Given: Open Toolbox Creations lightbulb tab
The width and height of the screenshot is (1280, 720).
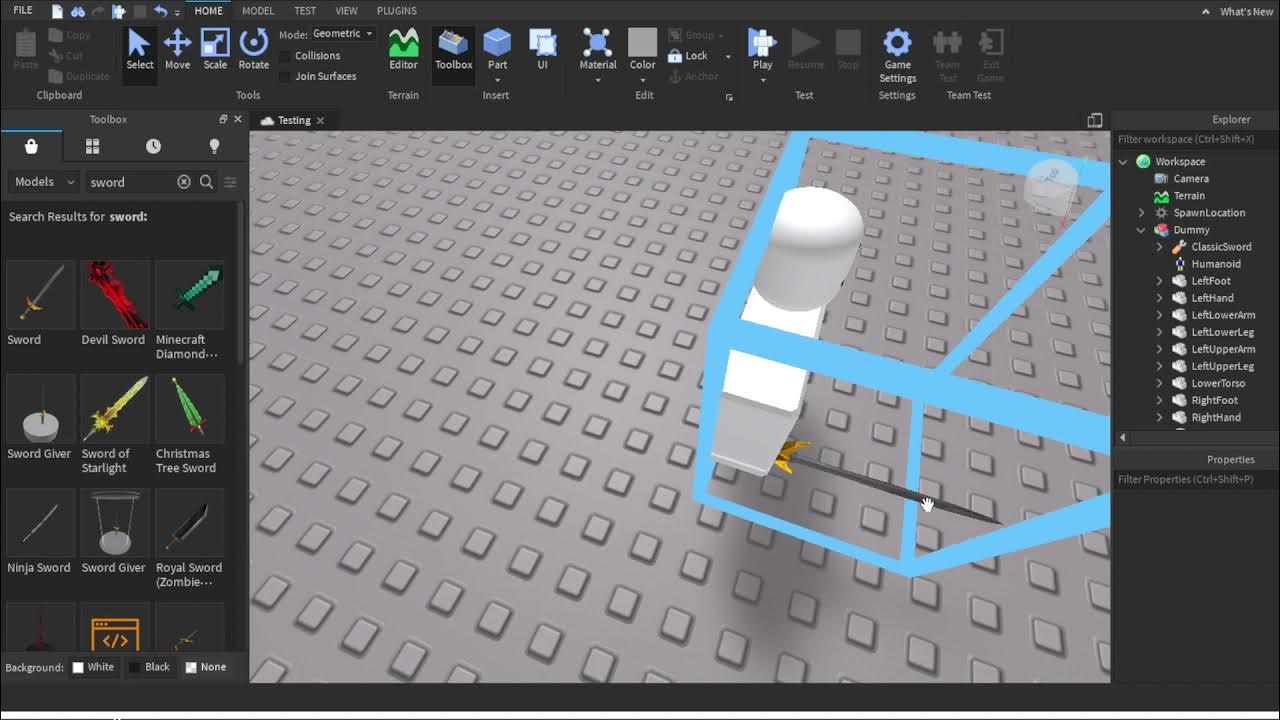Looking at the screenshot, I should pyautogui.click(x=214, y=146).
